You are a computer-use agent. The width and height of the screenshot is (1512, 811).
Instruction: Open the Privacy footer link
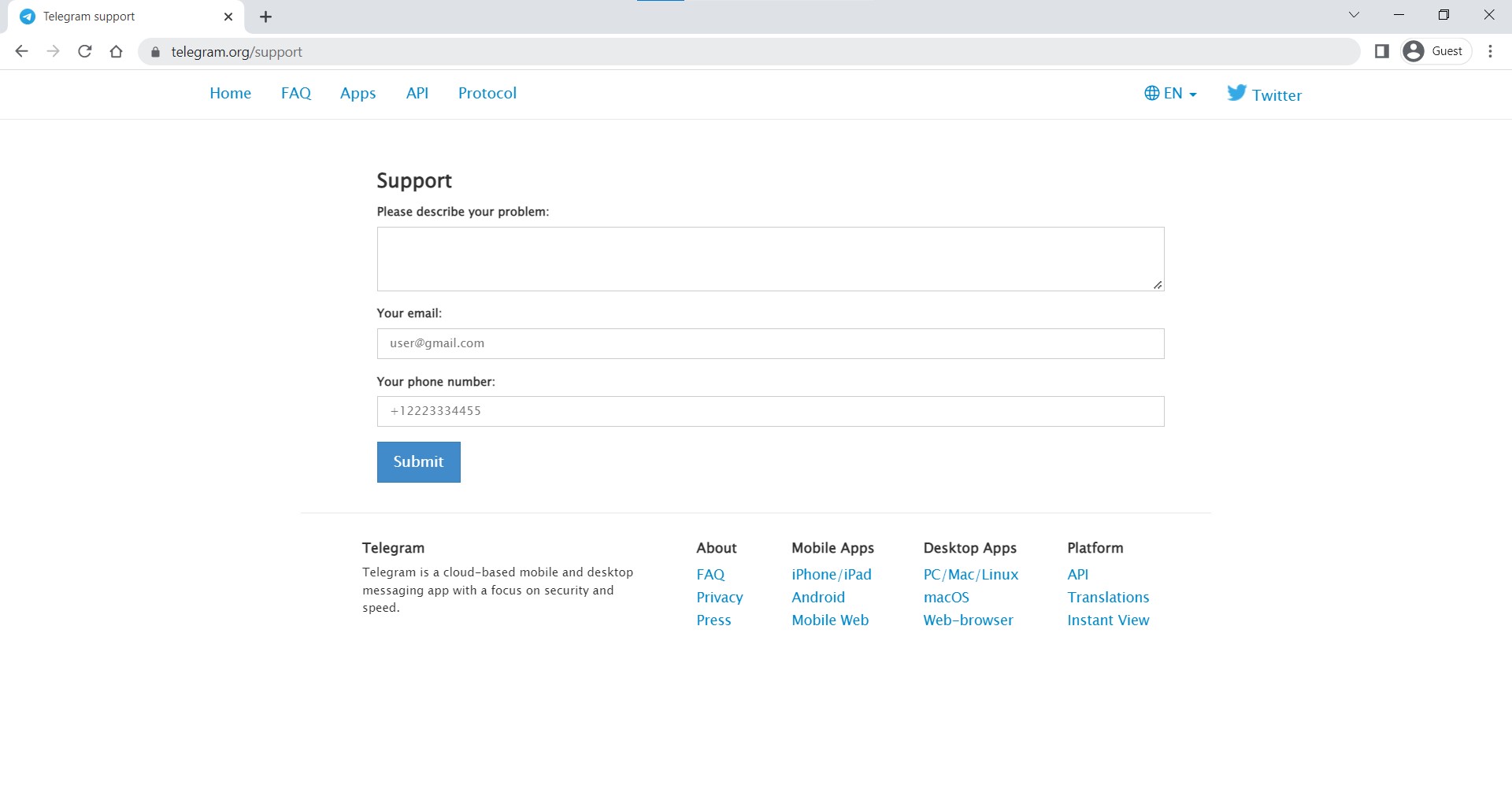[x=720, y=598]
